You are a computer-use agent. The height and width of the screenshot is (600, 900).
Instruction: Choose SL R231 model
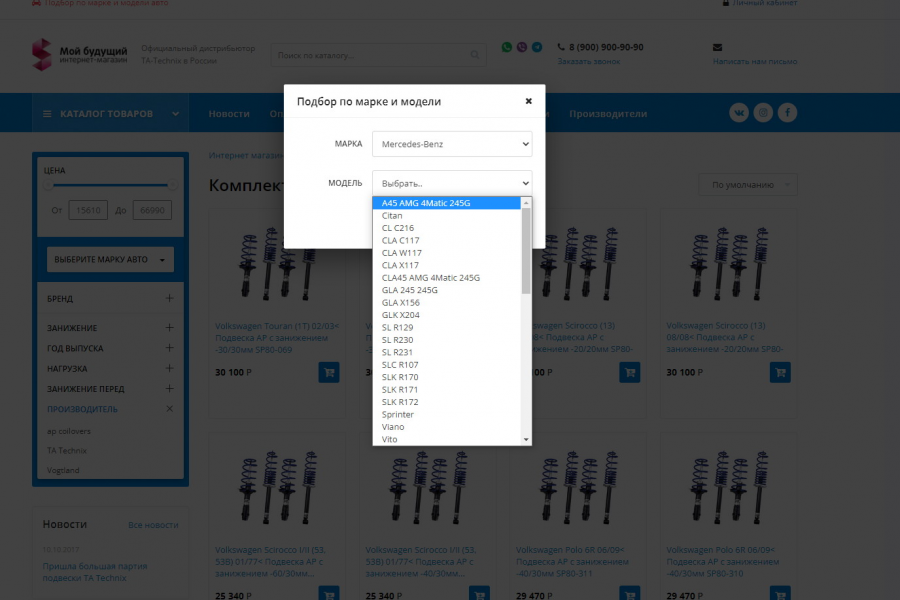[x=447, y=353]
